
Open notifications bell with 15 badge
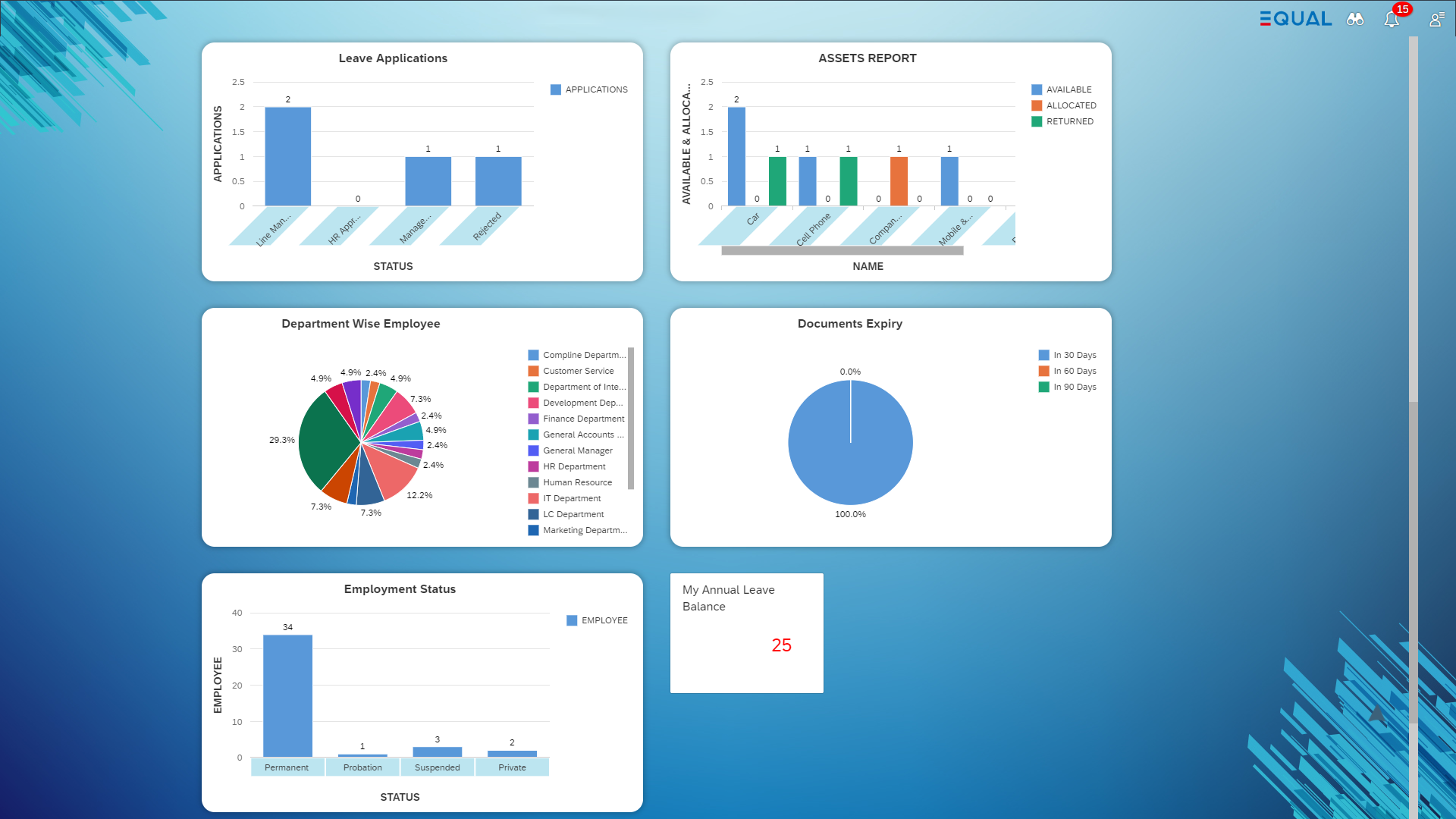tap(1392, 20)
